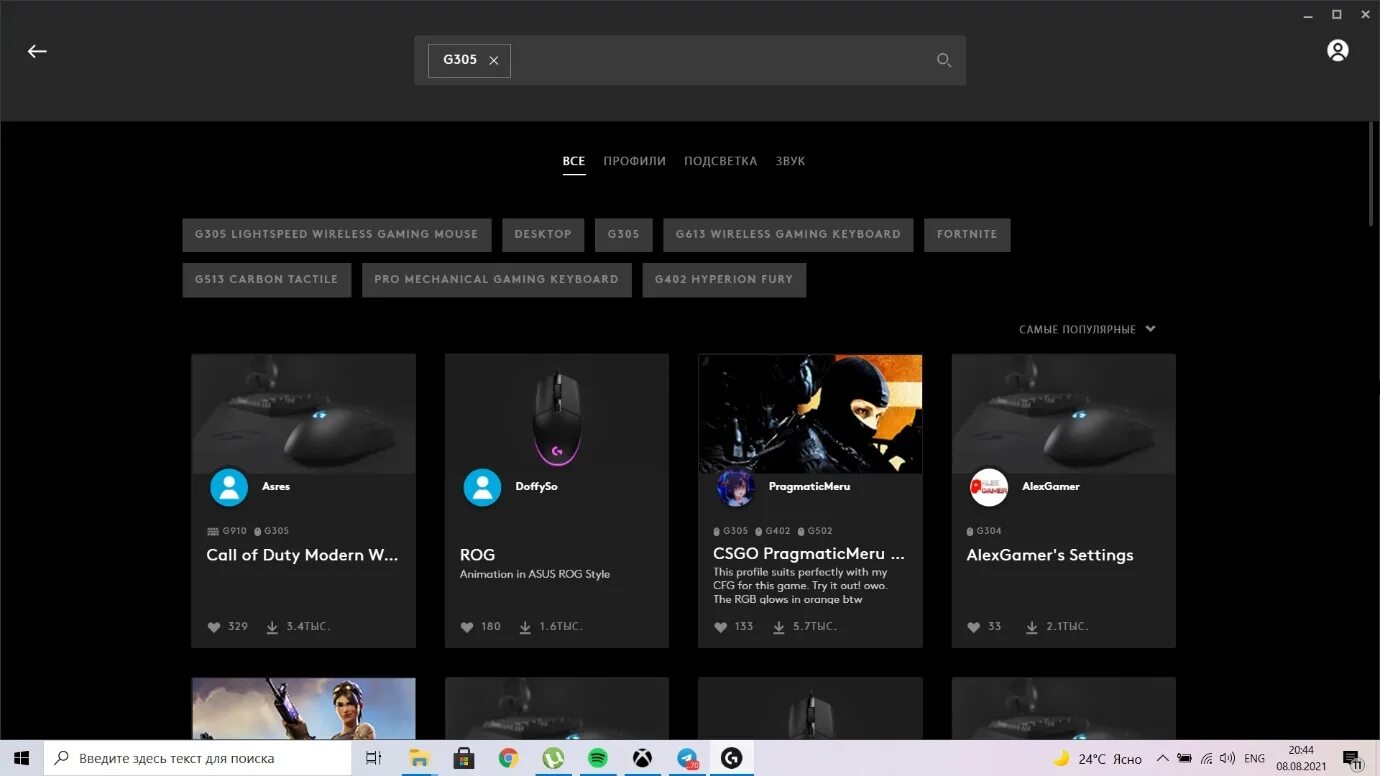Like AlexGamer's Settings heart

[974, 627]
